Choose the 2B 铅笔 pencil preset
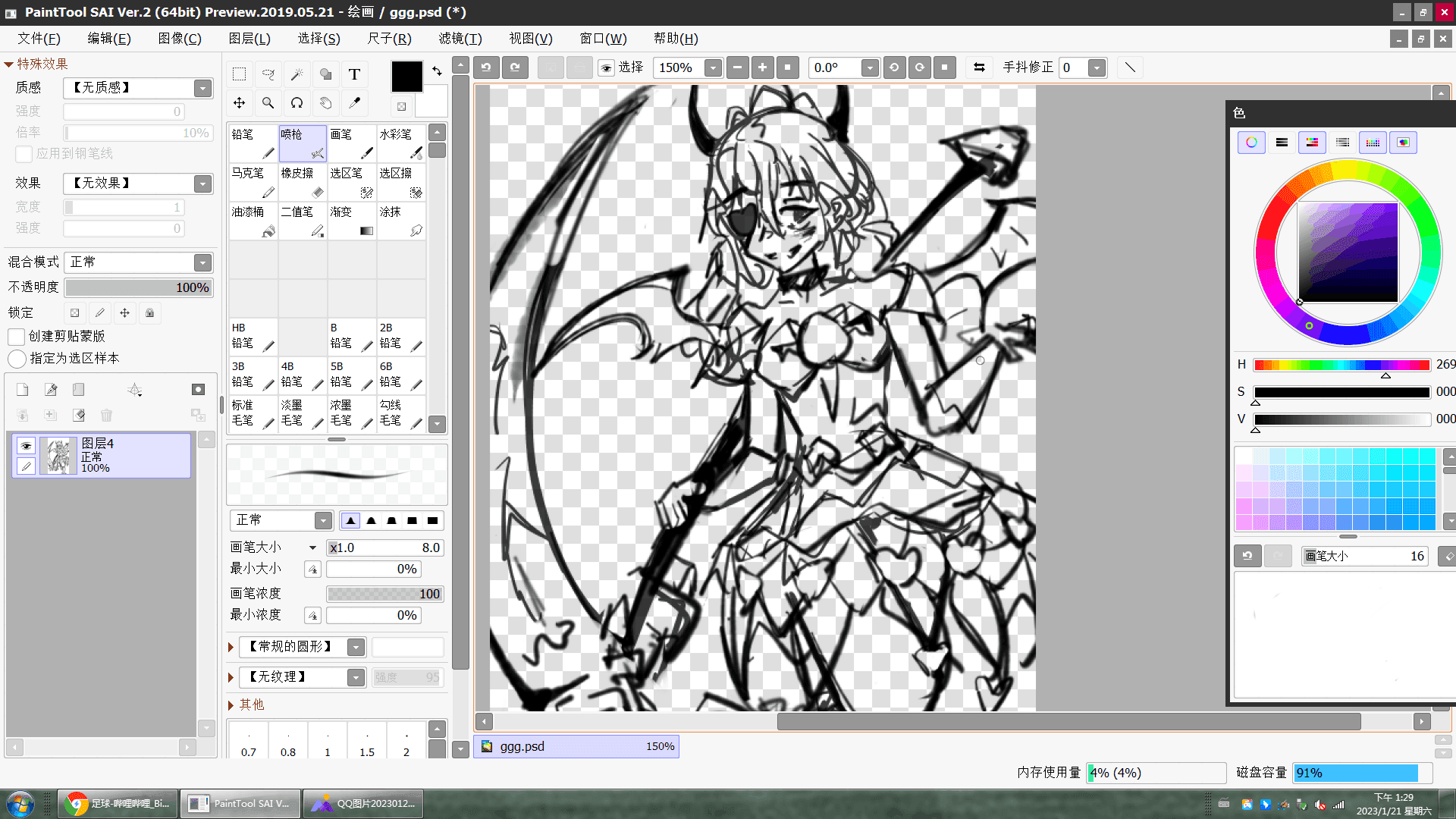The height and width of the screenshot is (819, 1456). coord(401,337)
